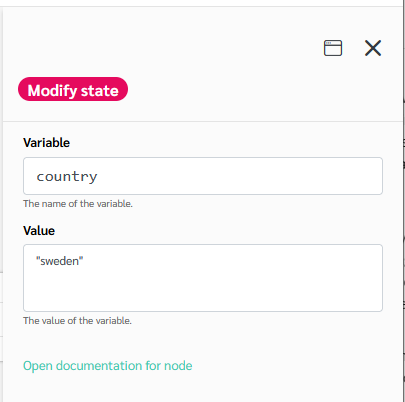Select the "country" text in Variable field
This screenshot has width=405, height=402.
point(67,176)
